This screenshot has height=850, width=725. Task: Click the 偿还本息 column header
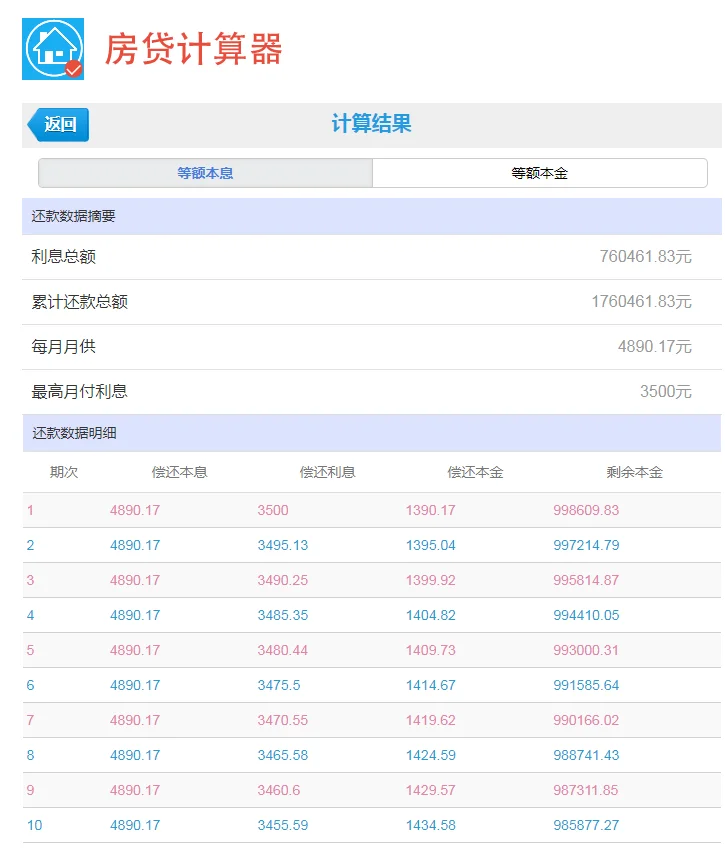coord(180,472)
